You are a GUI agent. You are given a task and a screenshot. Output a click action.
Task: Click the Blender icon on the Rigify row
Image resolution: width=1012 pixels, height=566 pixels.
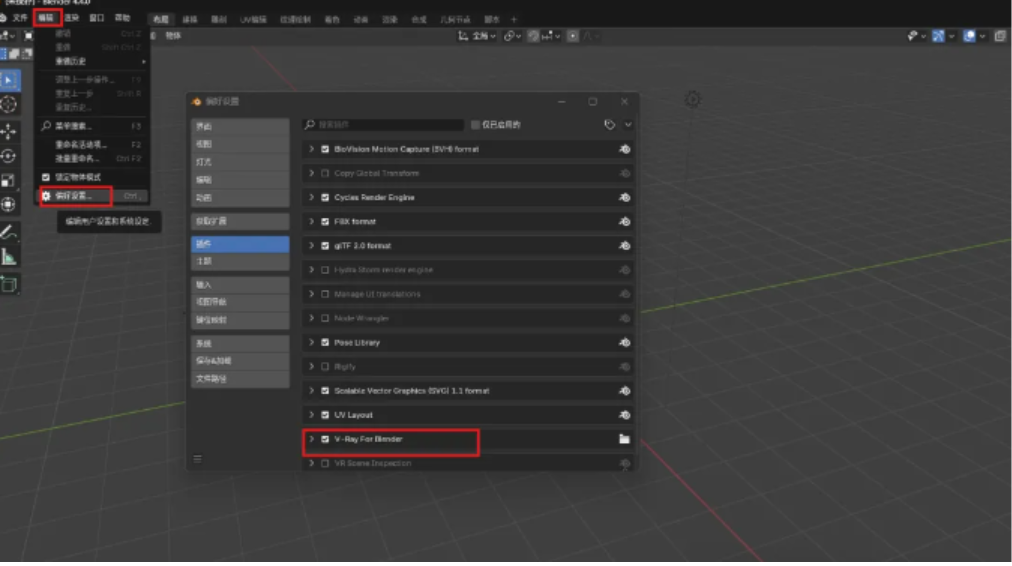(x=624, y=367)
